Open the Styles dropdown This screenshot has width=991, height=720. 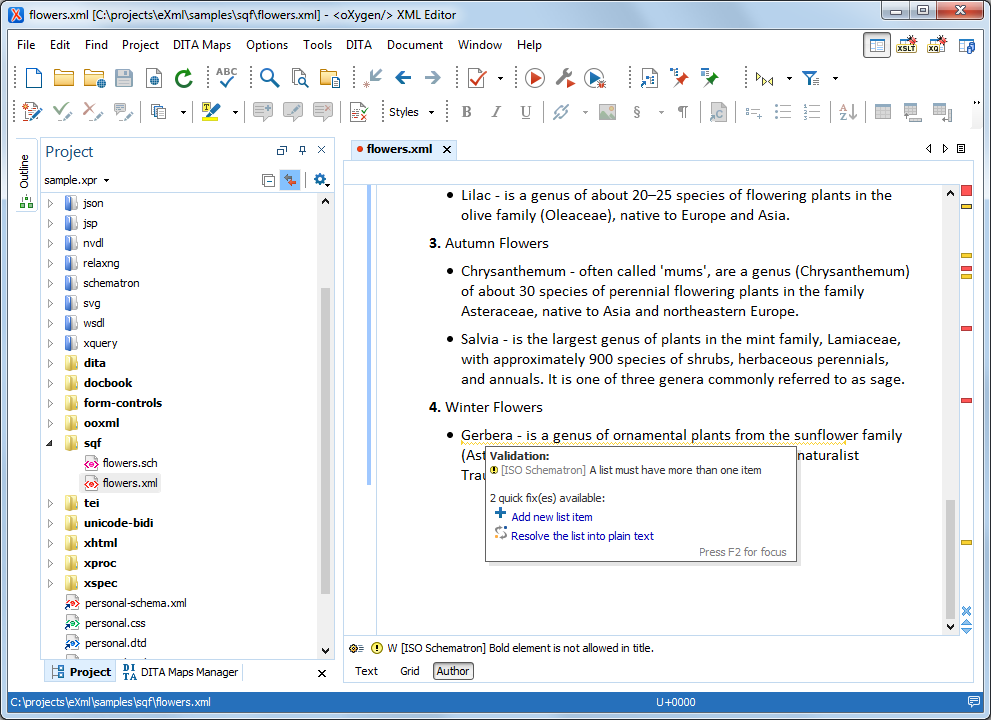click(411, 112)
